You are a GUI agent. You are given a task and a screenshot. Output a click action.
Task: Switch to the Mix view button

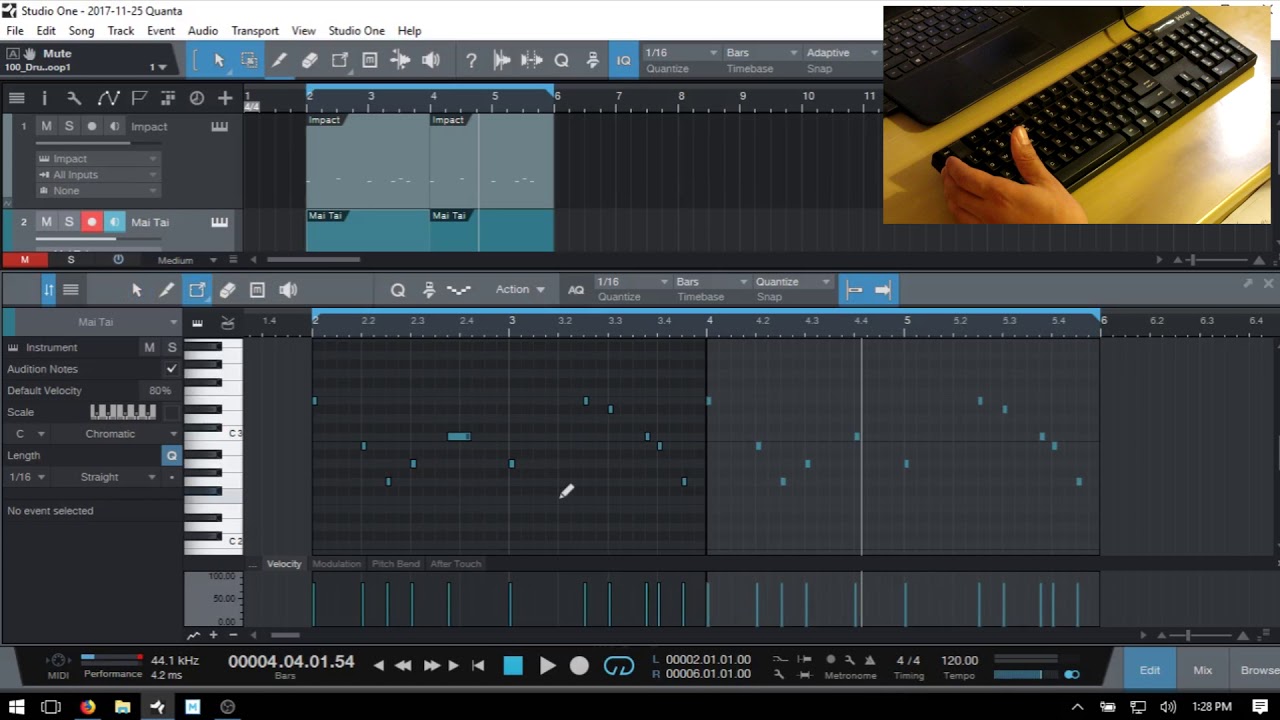(1202, 670)
